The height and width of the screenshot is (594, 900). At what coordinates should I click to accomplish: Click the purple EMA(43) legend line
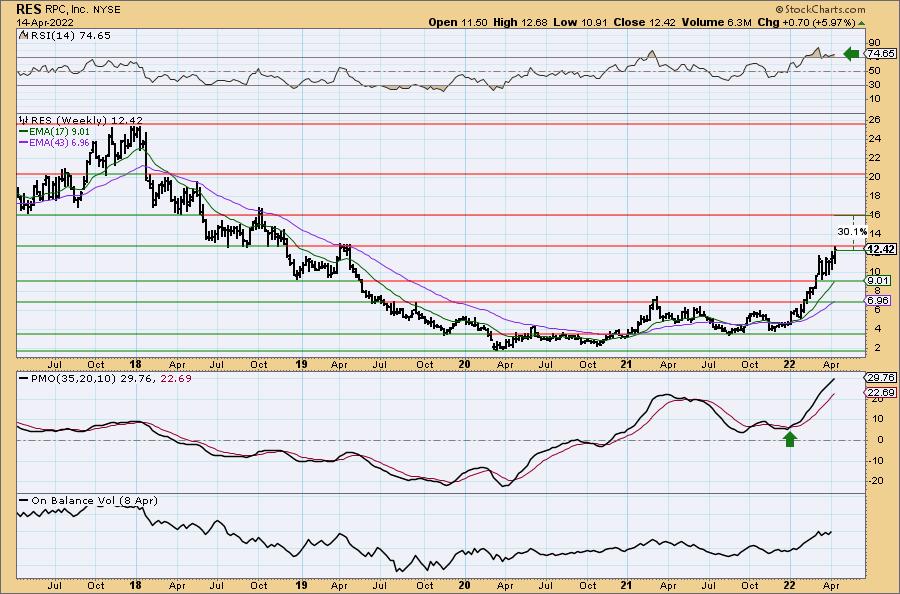tap(24, 142)
